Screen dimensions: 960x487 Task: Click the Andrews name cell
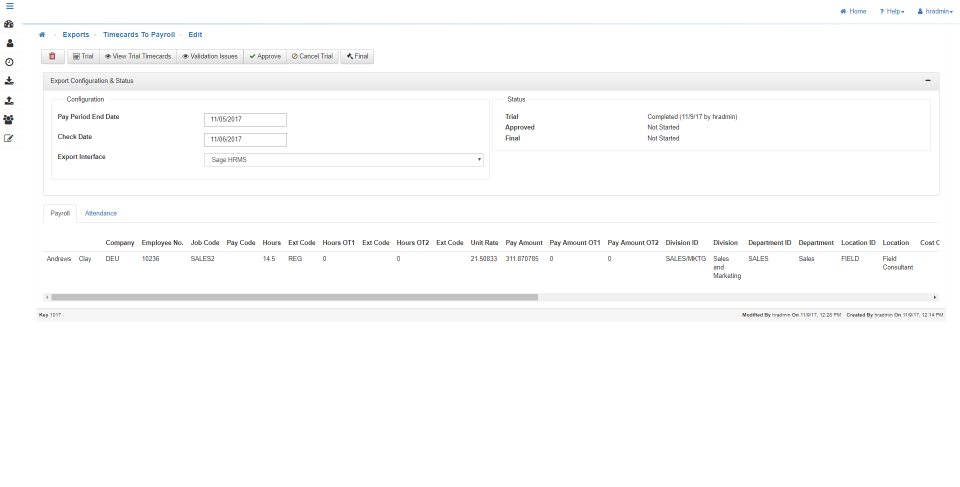pyautogui.click(x=59, y=259)
